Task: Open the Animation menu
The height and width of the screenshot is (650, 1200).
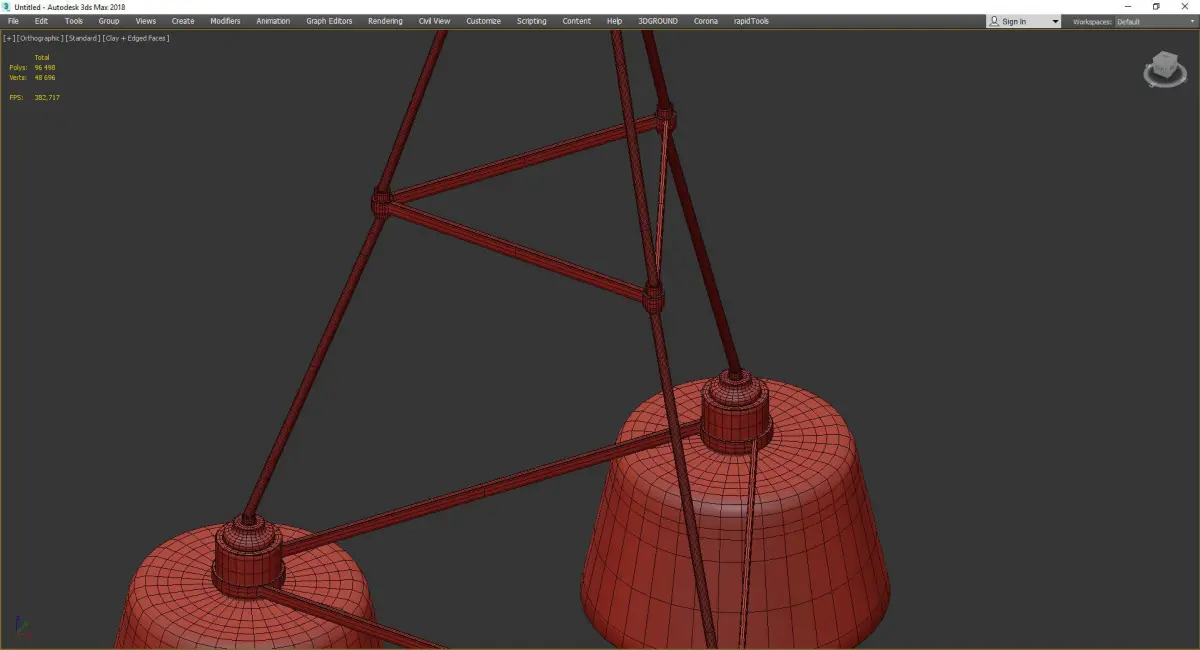Action: coord(273,21)
